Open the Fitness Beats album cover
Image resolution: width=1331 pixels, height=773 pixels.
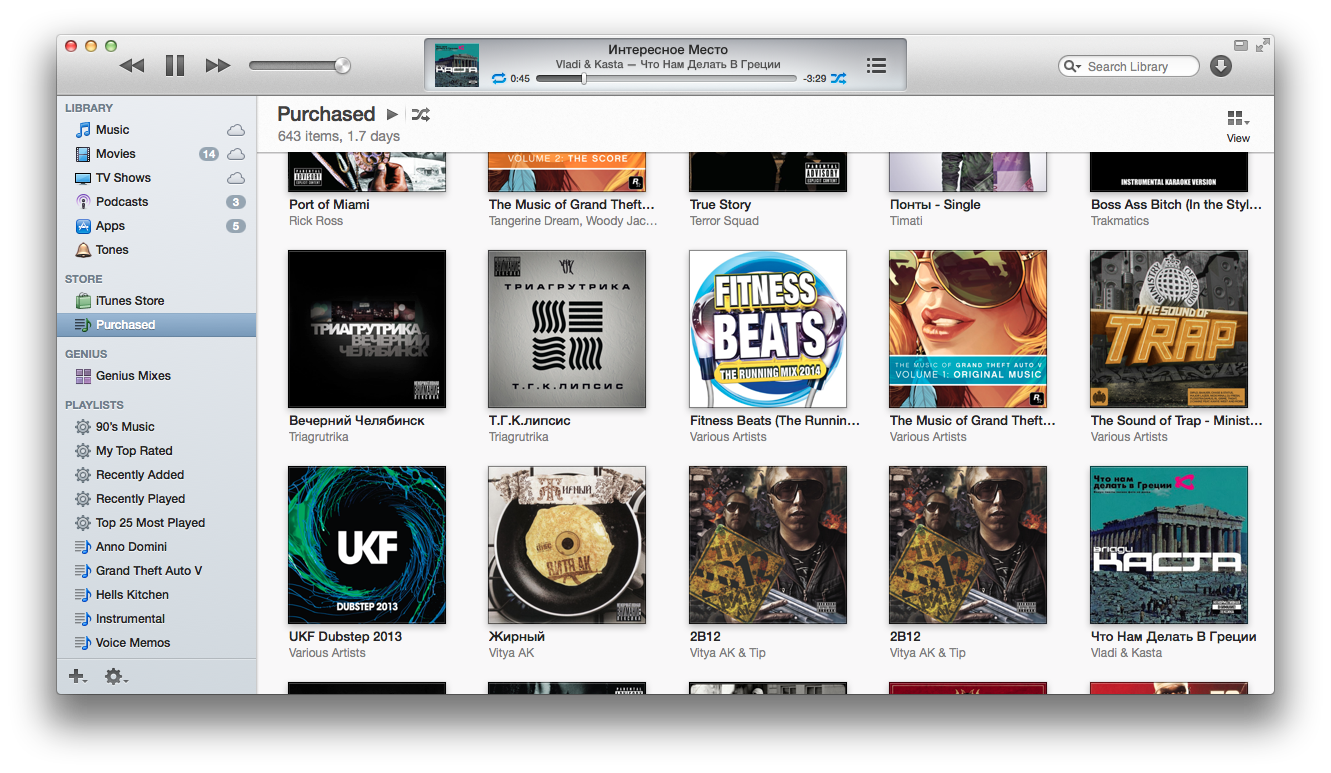[768, 329]
